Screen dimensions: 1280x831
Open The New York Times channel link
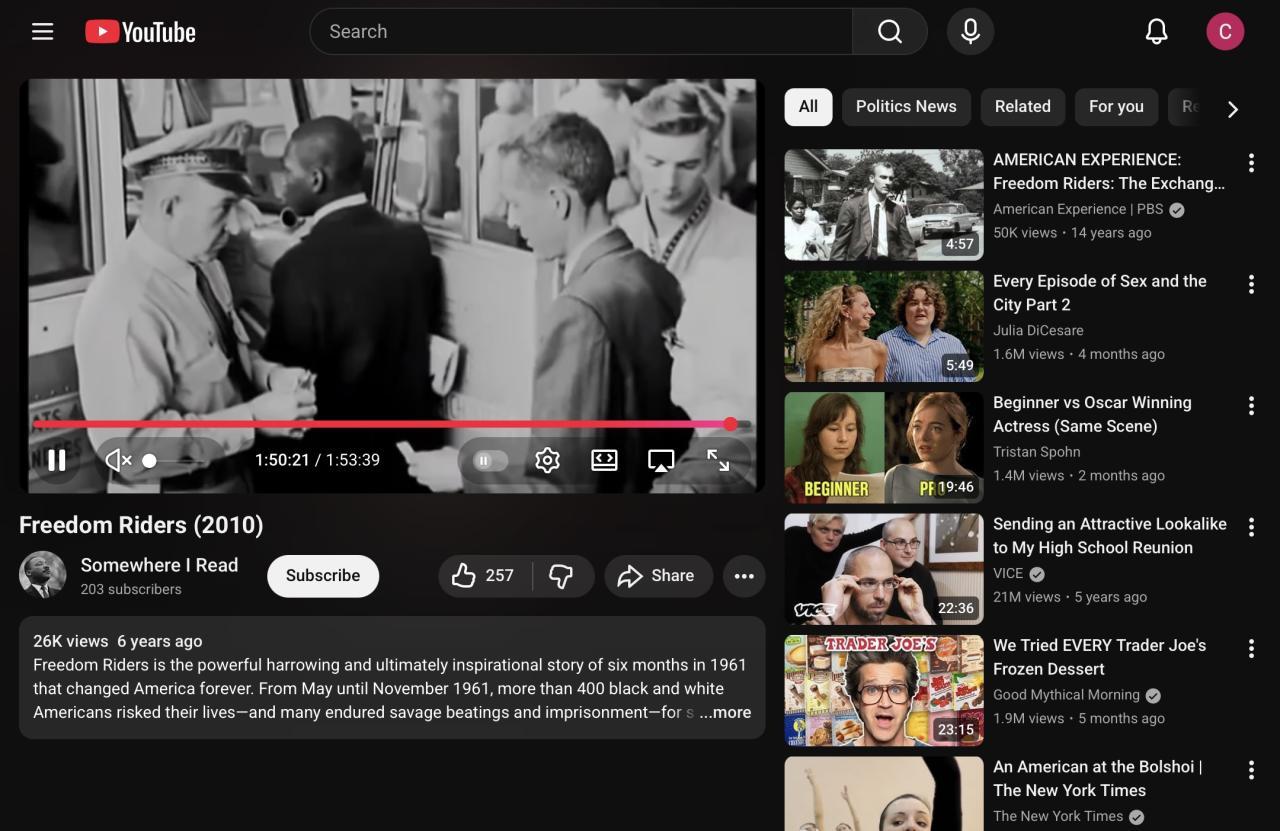tap(1058, 816)
